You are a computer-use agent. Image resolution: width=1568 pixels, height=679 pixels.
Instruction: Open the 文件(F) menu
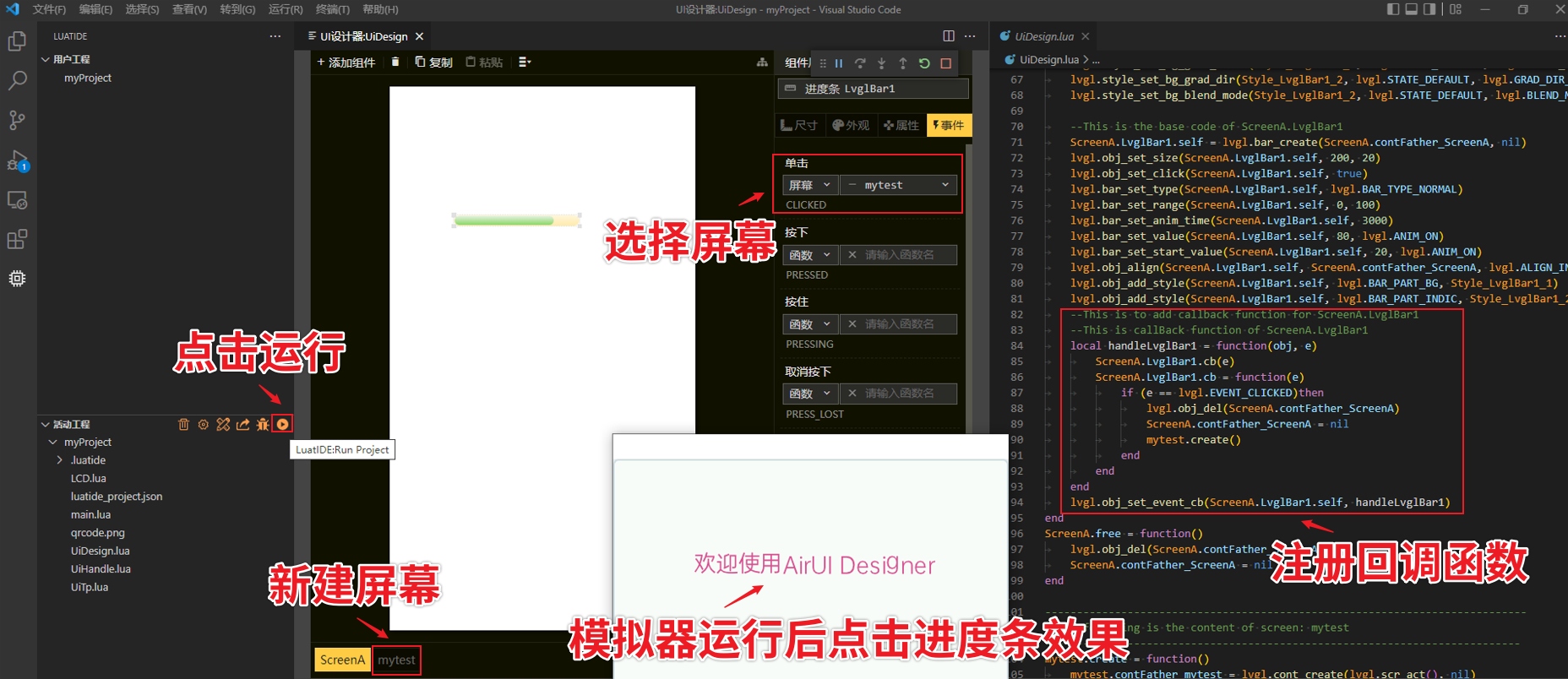(x=49, y=9)
